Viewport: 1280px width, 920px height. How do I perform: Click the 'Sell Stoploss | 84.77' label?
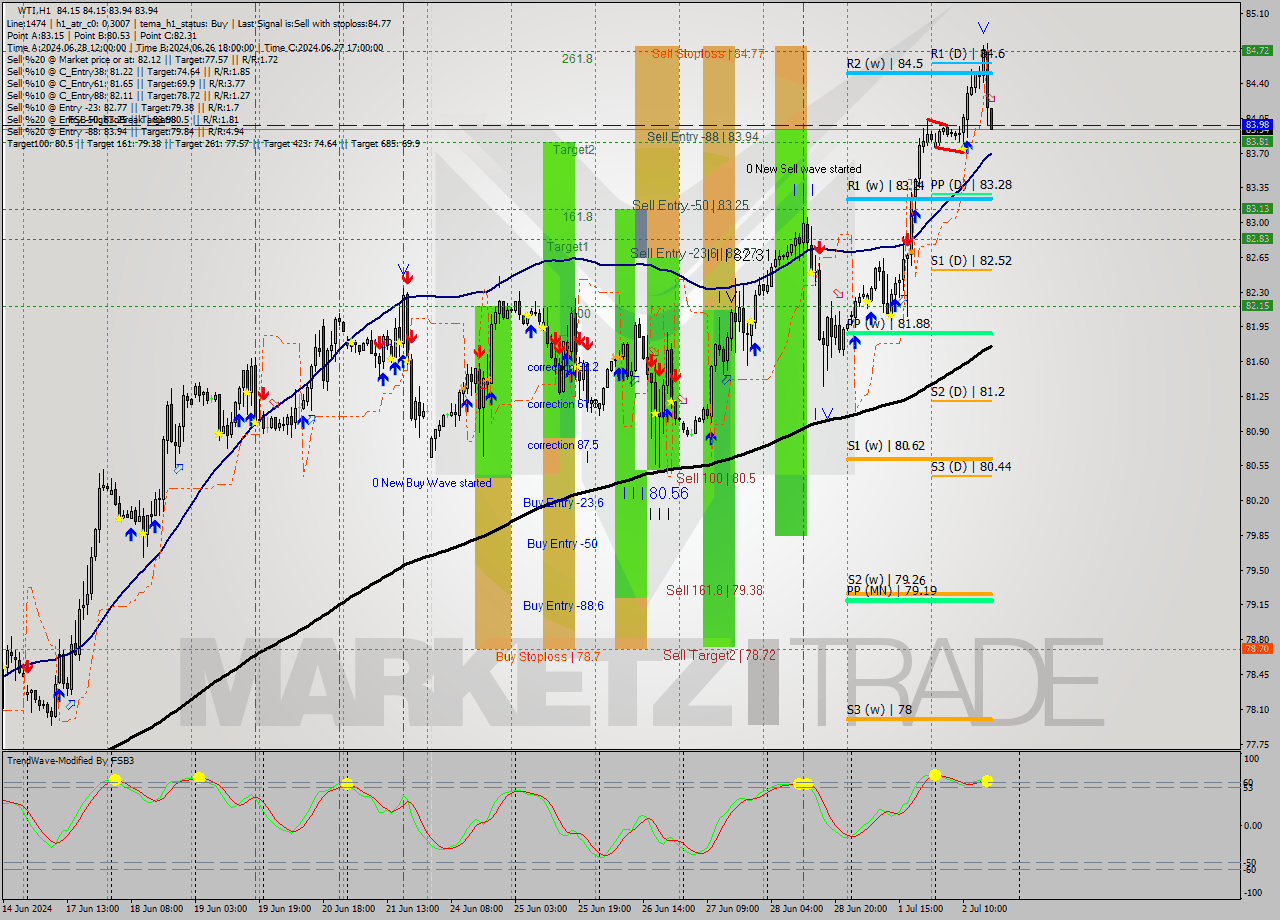[708, 53]
